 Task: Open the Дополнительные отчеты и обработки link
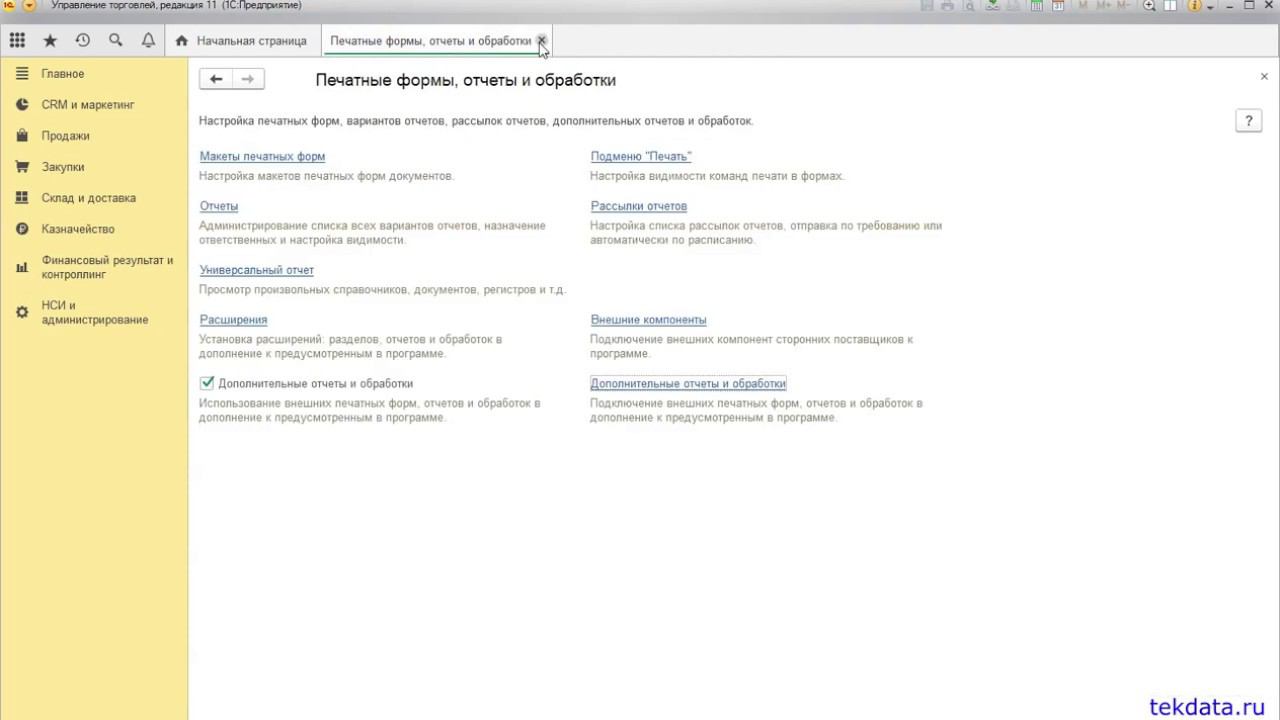coord(688,383)
